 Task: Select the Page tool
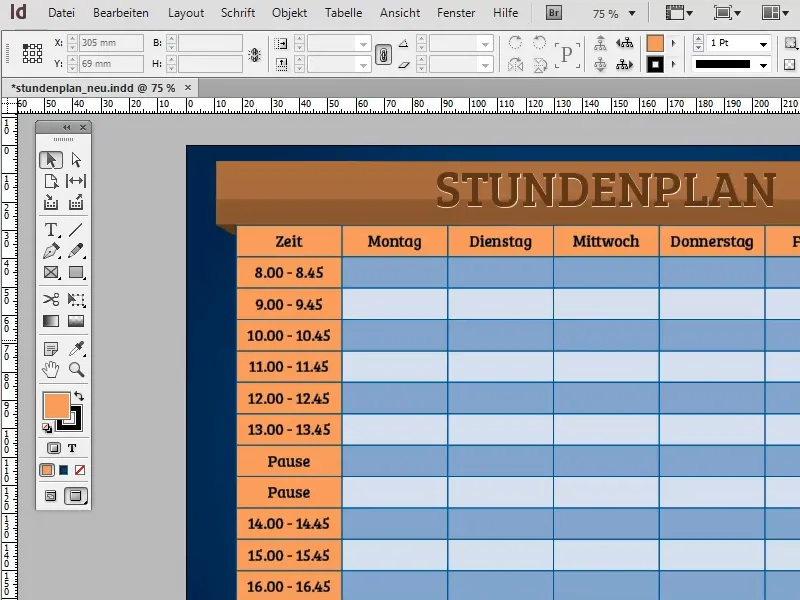click(x=51, y=181)
